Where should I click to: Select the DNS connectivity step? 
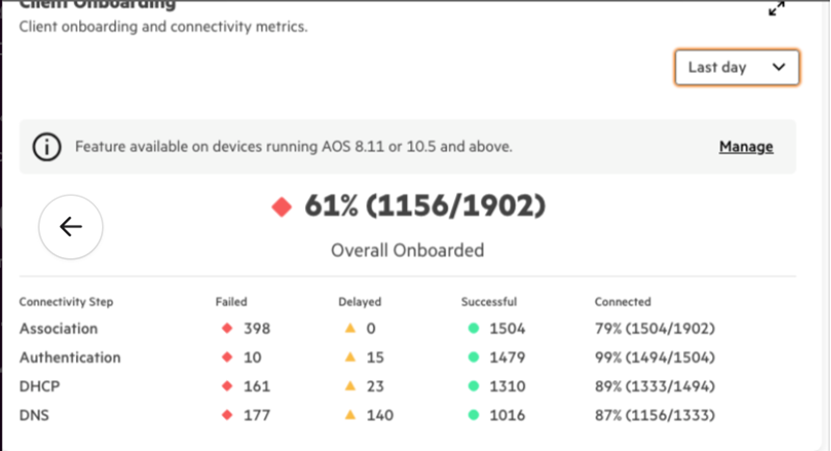(35, 415)
